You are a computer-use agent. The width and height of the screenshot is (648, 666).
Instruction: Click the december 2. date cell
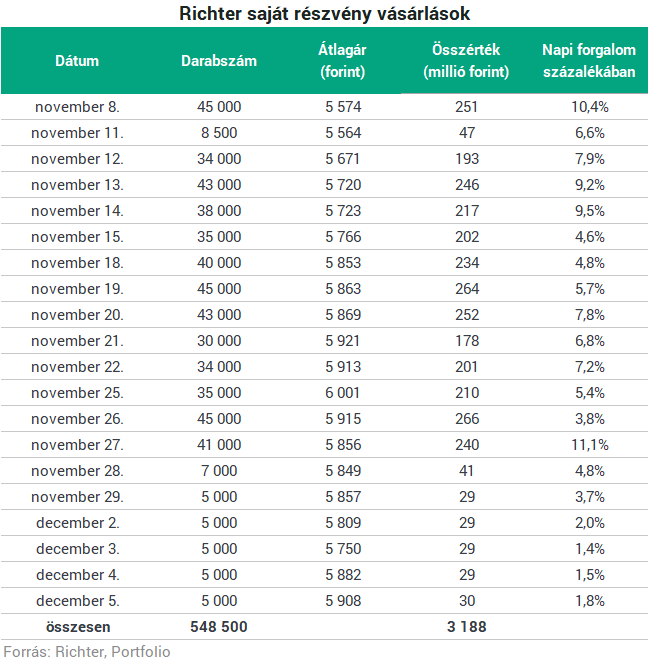77,523
